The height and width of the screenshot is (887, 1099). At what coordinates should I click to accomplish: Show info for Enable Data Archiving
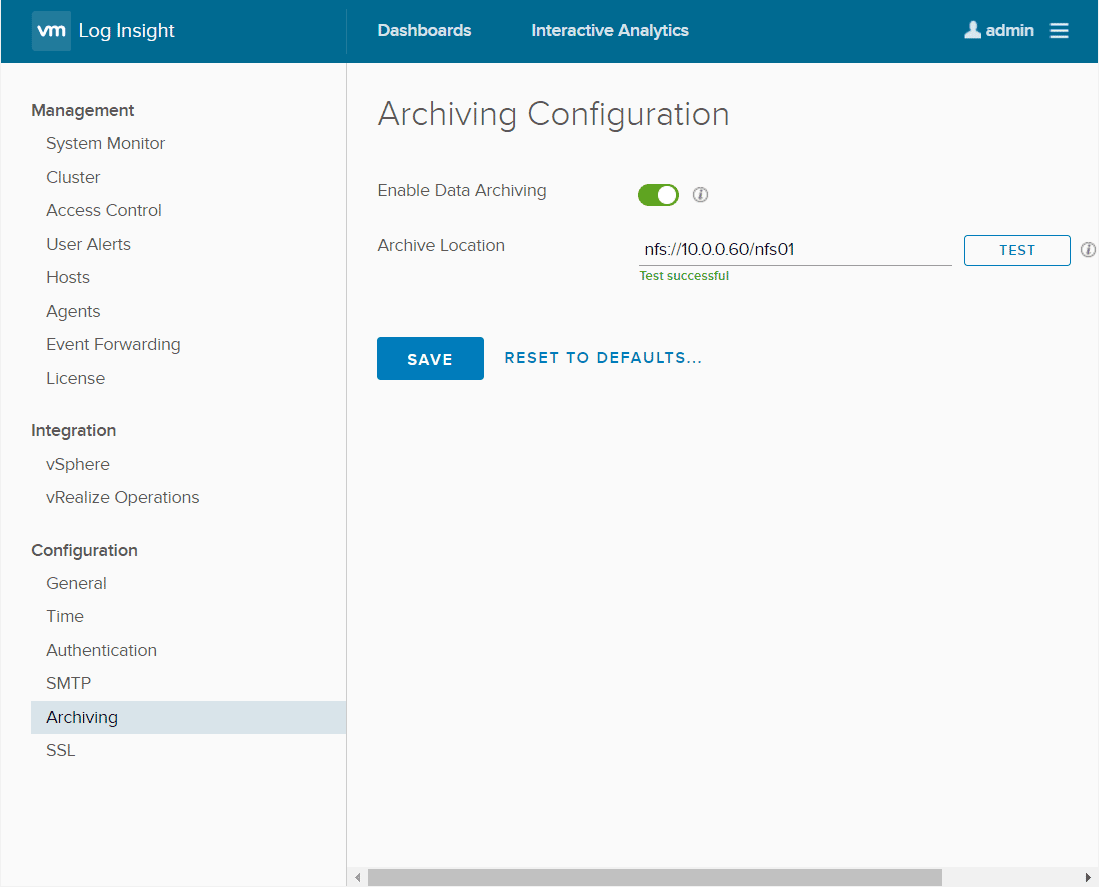click(x=700, y=194)
